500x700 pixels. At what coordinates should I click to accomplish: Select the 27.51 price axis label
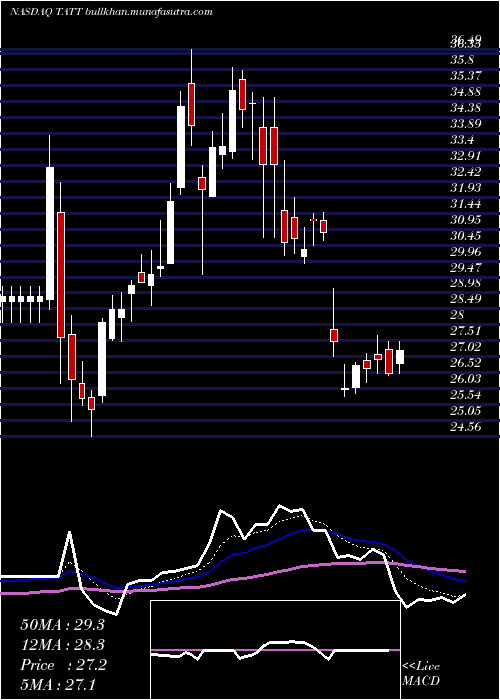pyautogui.click(x=465, y=331)
